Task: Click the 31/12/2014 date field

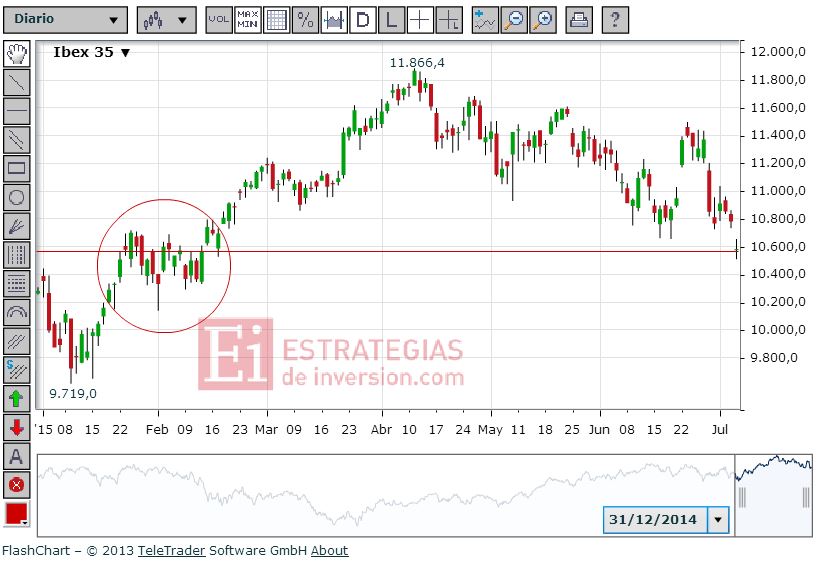Action: 655,520
